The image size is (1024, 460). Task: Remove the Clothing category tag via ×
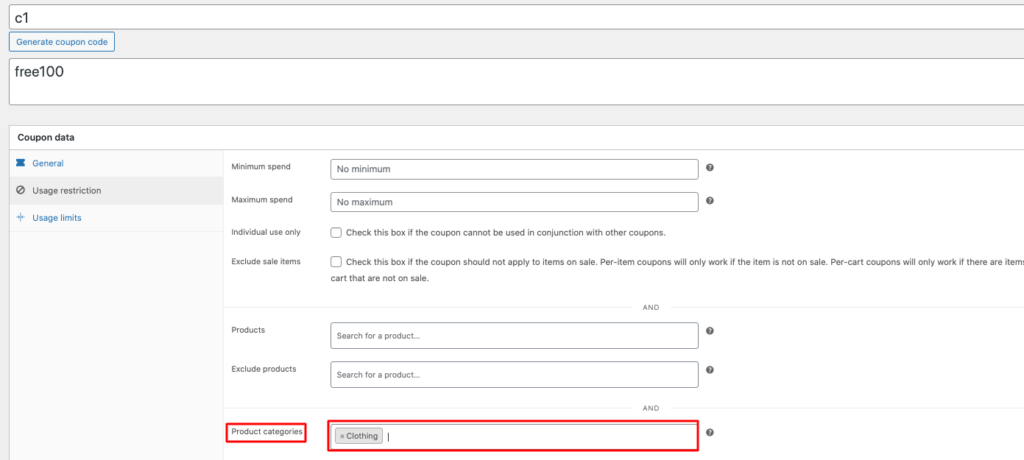pyautogui.click(x=342, y=436)
